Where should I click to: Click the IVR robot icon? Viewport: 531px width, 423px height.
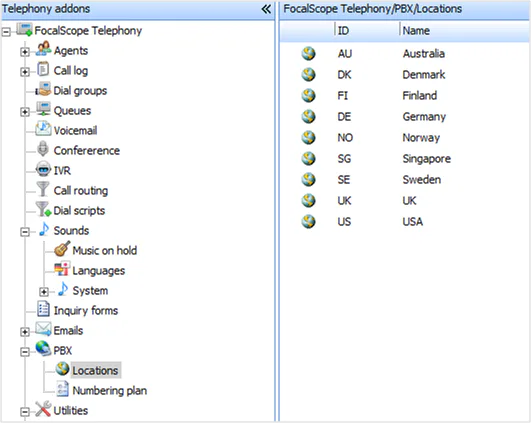[x=43, y=169]
